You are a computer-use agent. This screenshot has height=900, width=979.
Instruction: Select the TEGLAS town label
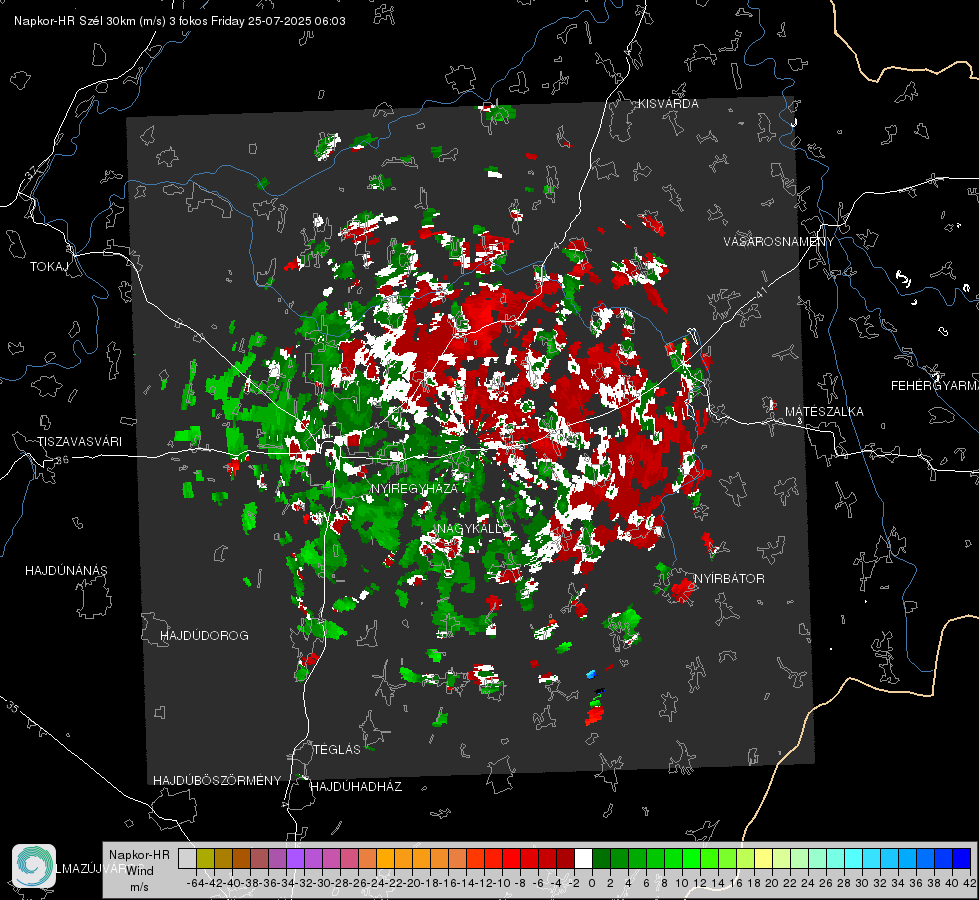(x=337, y=750)
